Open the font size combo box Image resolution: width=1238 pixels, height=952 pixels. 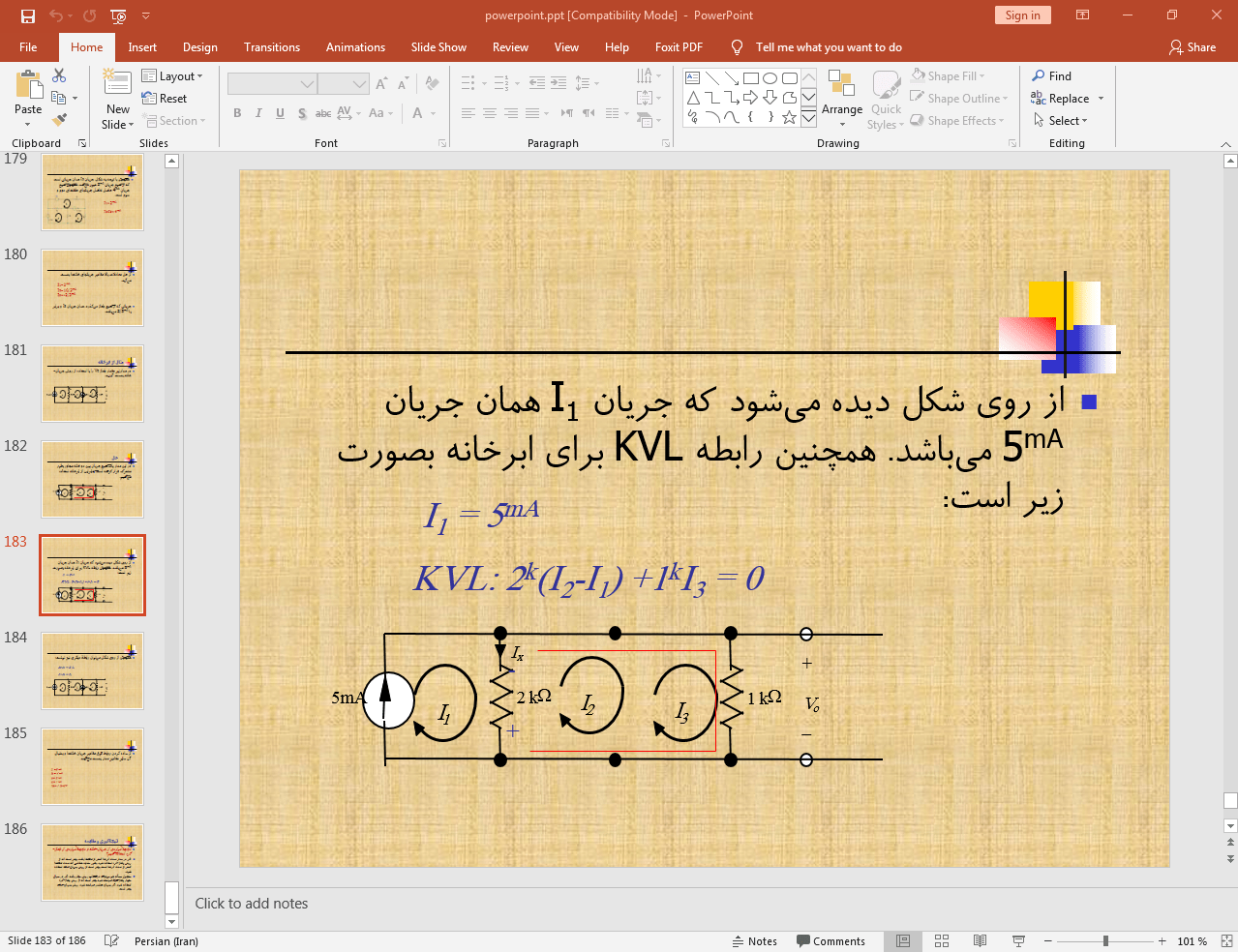point(344,84)
